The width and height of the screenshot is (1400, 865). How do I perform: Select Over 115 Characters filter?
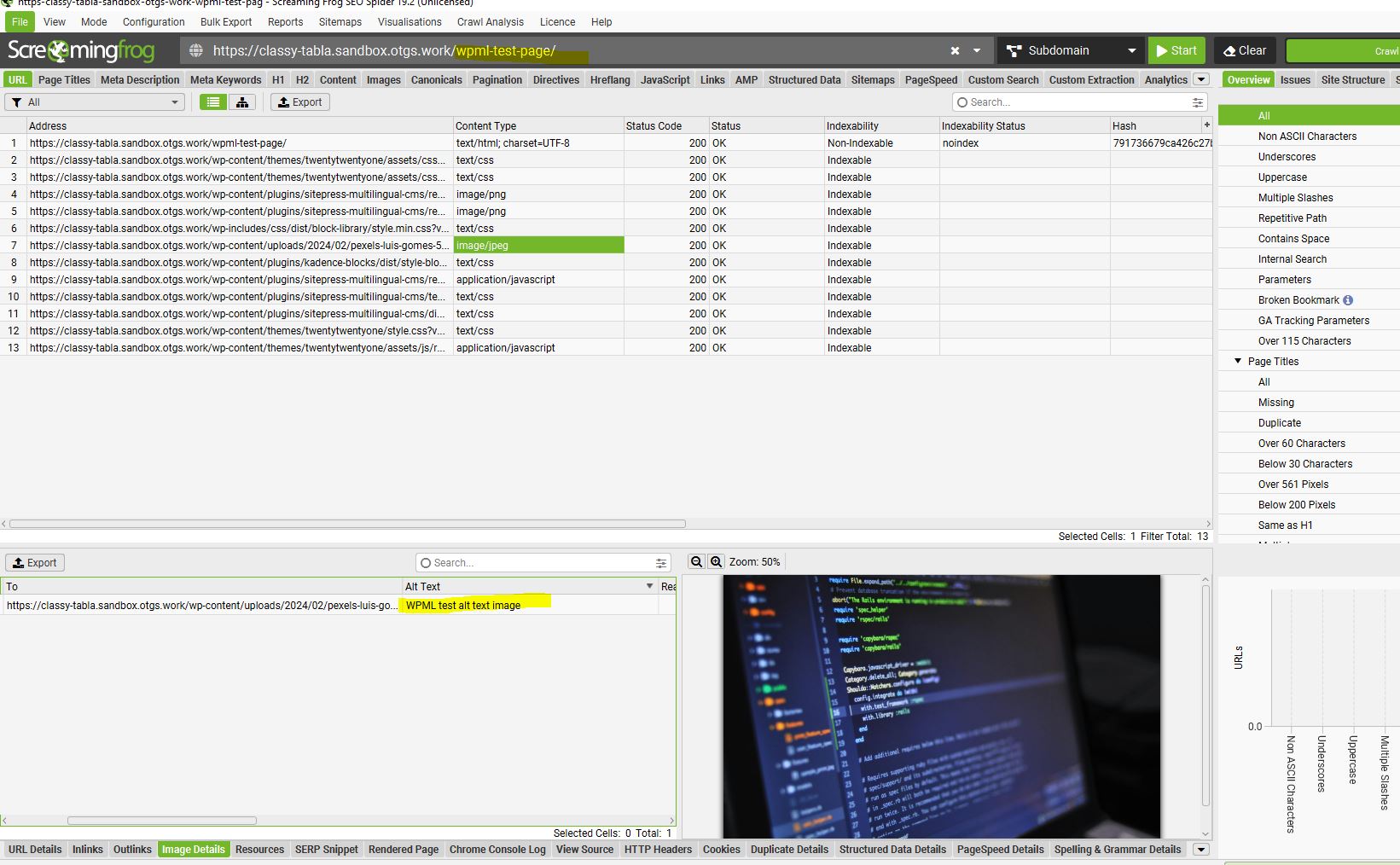pyautogui.click(x=1304, y=341)
